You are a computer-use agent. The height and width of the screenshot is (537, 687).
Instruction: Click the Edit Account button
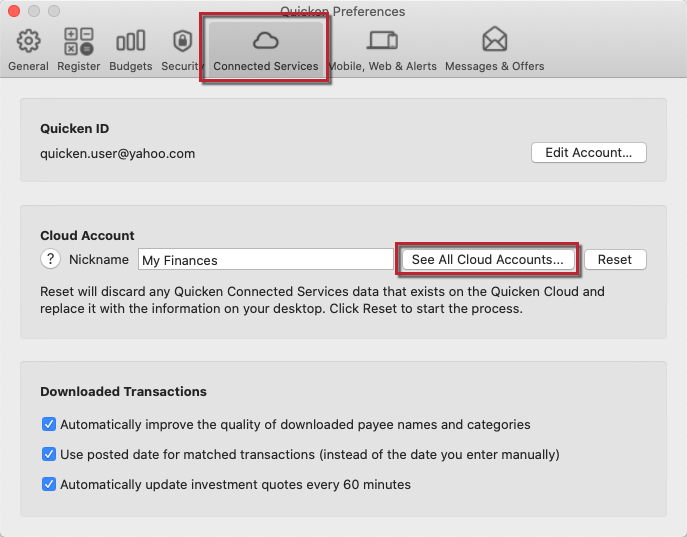588,152
